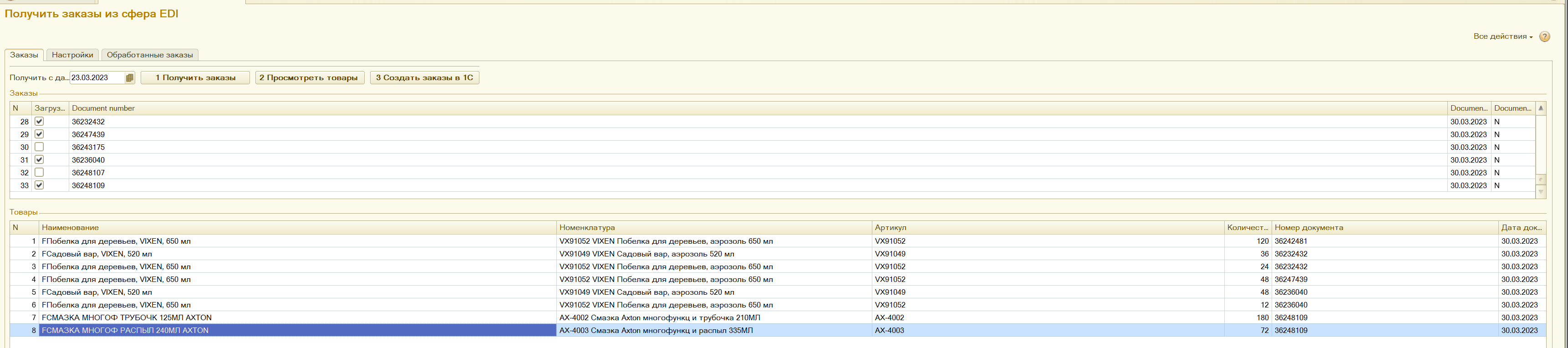The width and height of the screenshot is (1568, 348).
Task: Open the help question mark icon
Action: coord(1544,36)
